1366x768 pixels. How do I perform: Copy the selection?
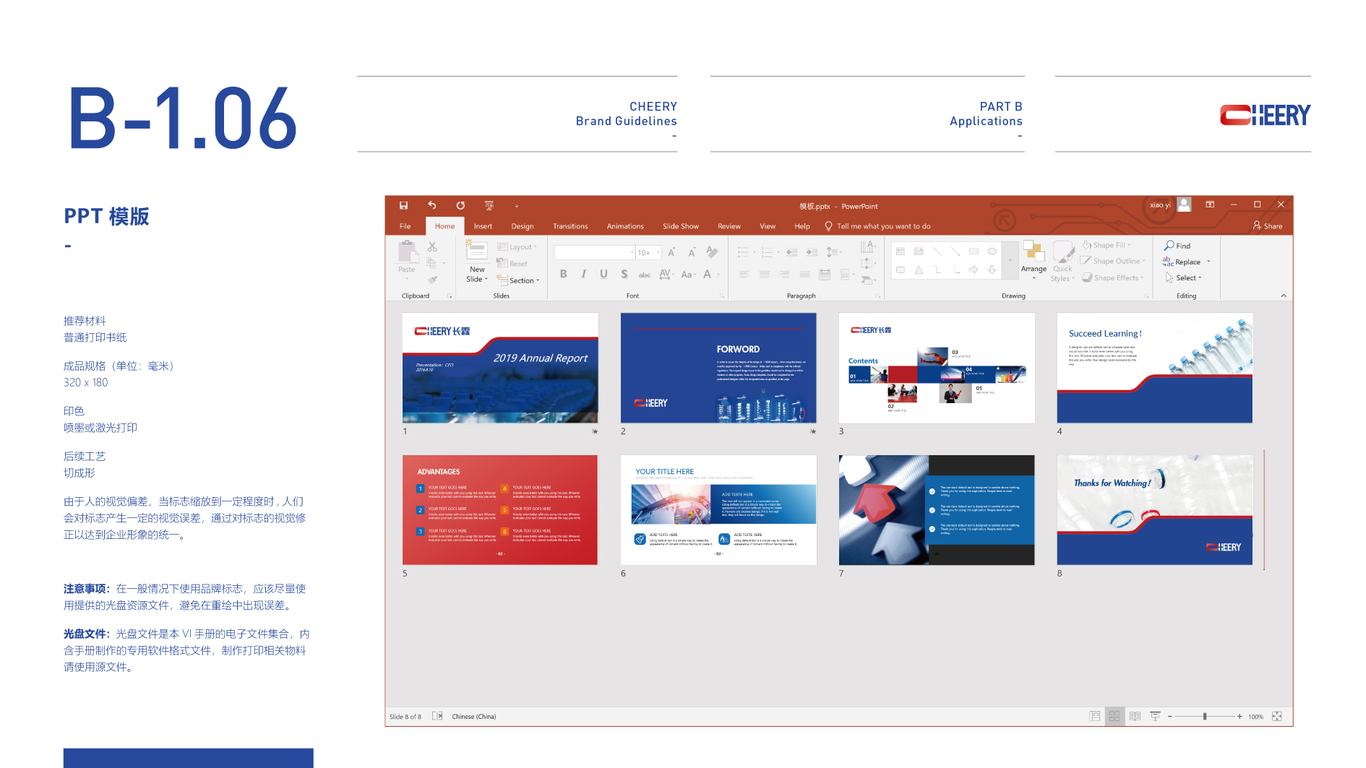click(432, 263)
